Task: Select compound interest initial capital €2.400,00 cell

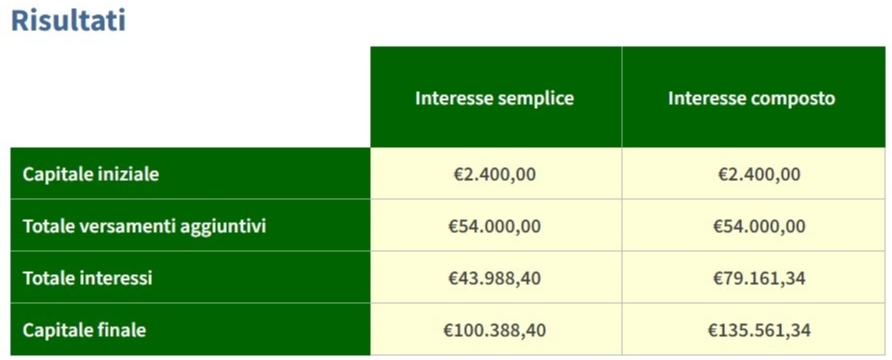Action: point(753,173)
